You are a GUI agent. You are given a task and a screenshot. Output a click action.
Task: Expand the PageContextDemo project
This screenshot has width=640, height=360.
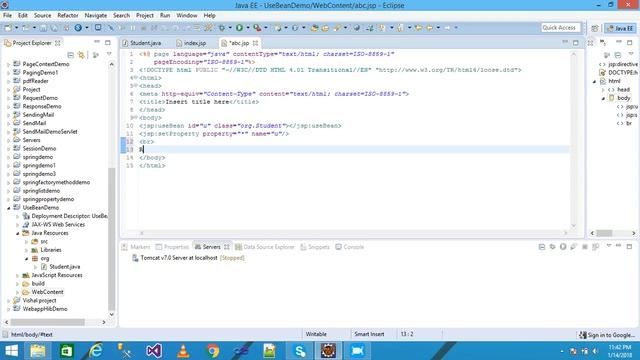8,64
